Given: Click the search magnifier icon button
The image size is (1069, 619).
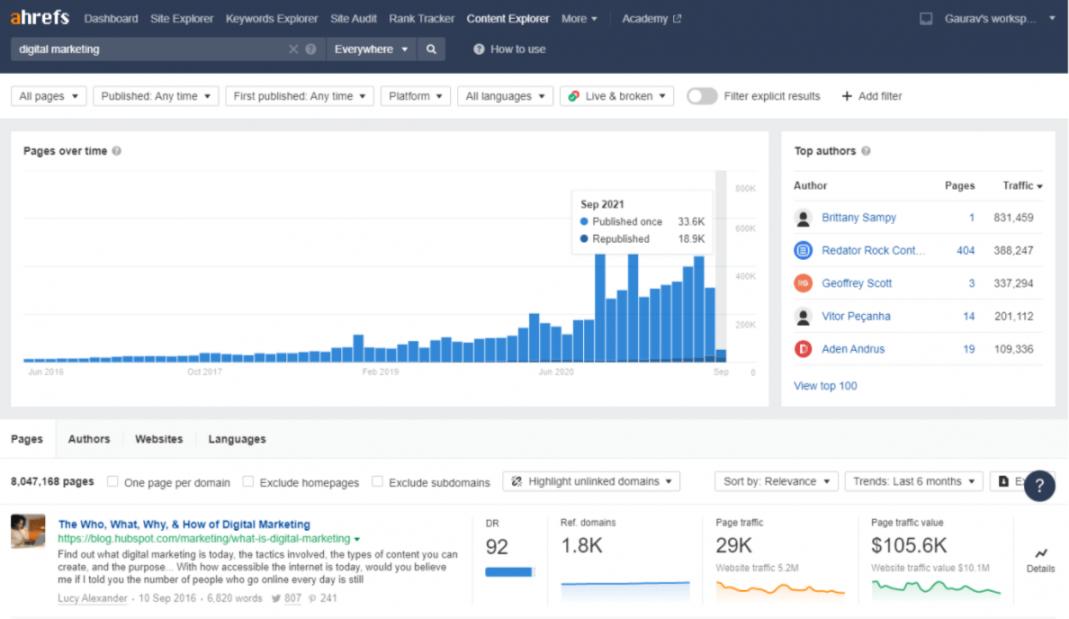Looking at the screenshot, I should point(431,49).
